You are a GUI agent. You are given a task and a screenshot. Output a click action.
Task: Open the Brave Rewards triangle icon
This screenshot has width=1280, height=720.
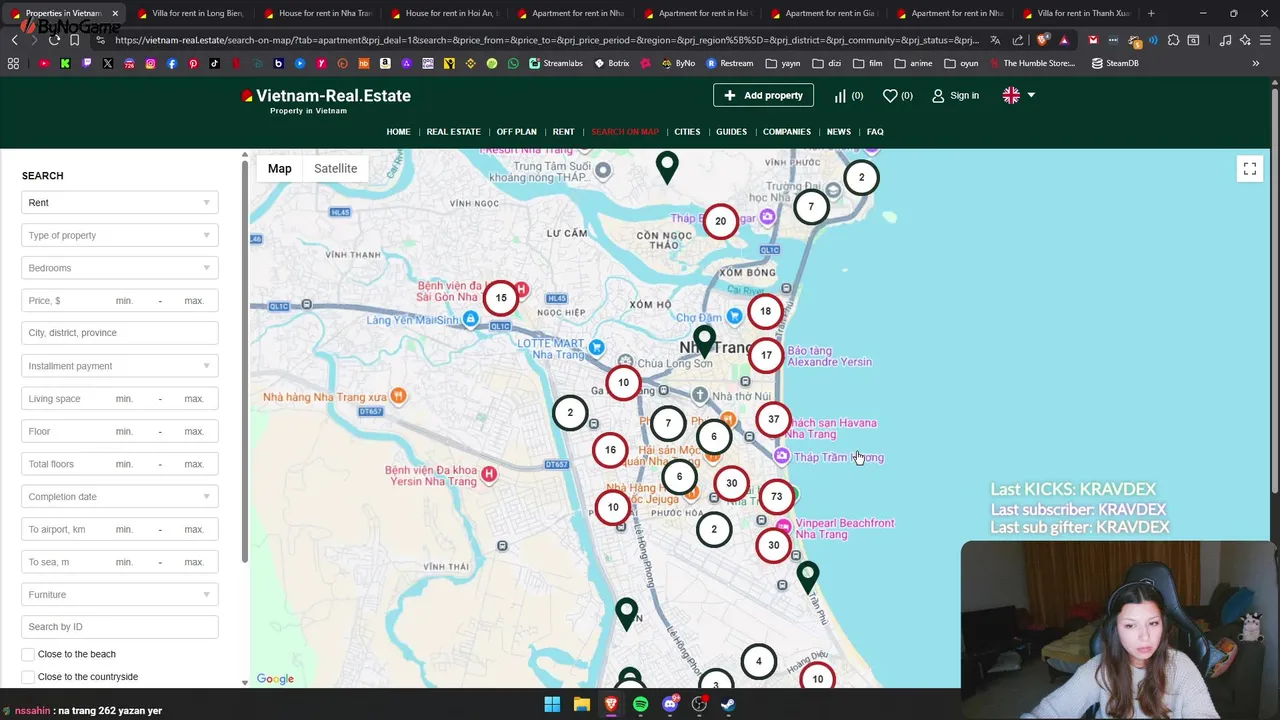click(1064, 40)
